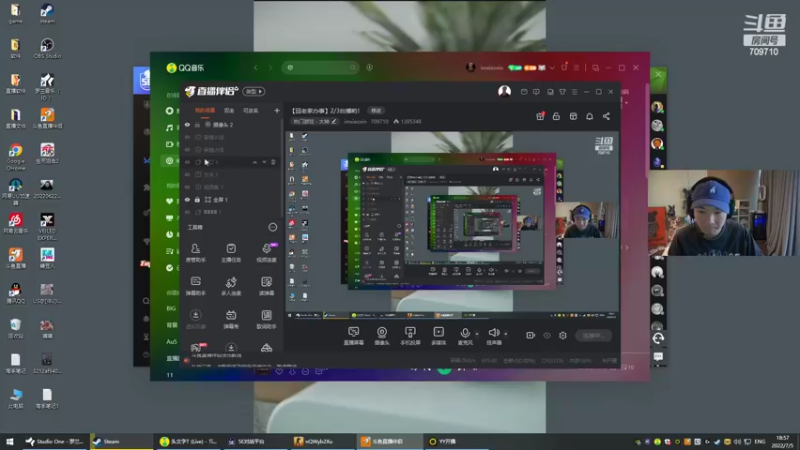Toggle the lock on the 全屏 1 source

[197, 199]
